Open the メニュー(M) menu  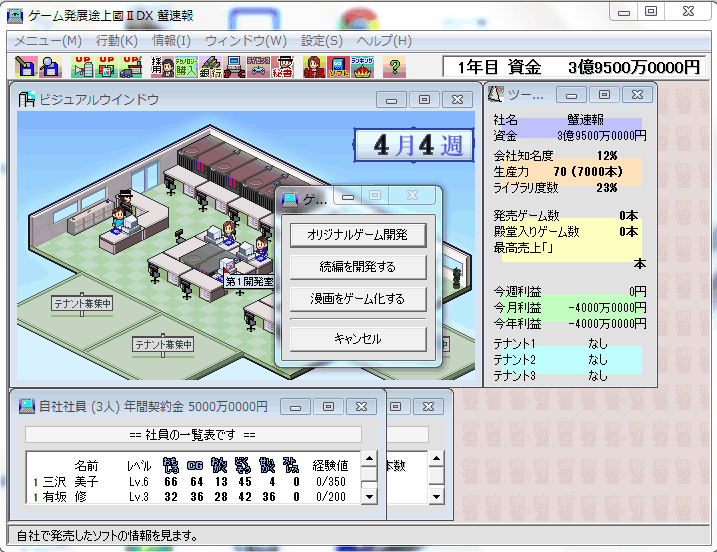click(48, 41)
